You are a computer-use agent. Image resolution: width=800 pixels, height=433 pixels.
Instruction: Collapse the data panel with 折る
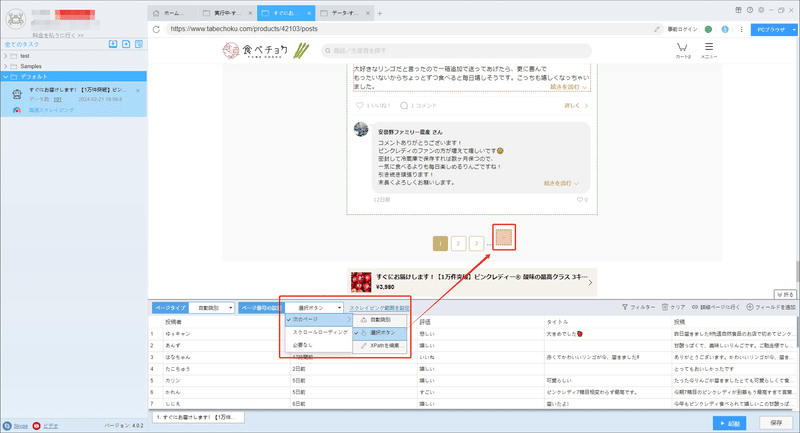[x=785, y=295]
